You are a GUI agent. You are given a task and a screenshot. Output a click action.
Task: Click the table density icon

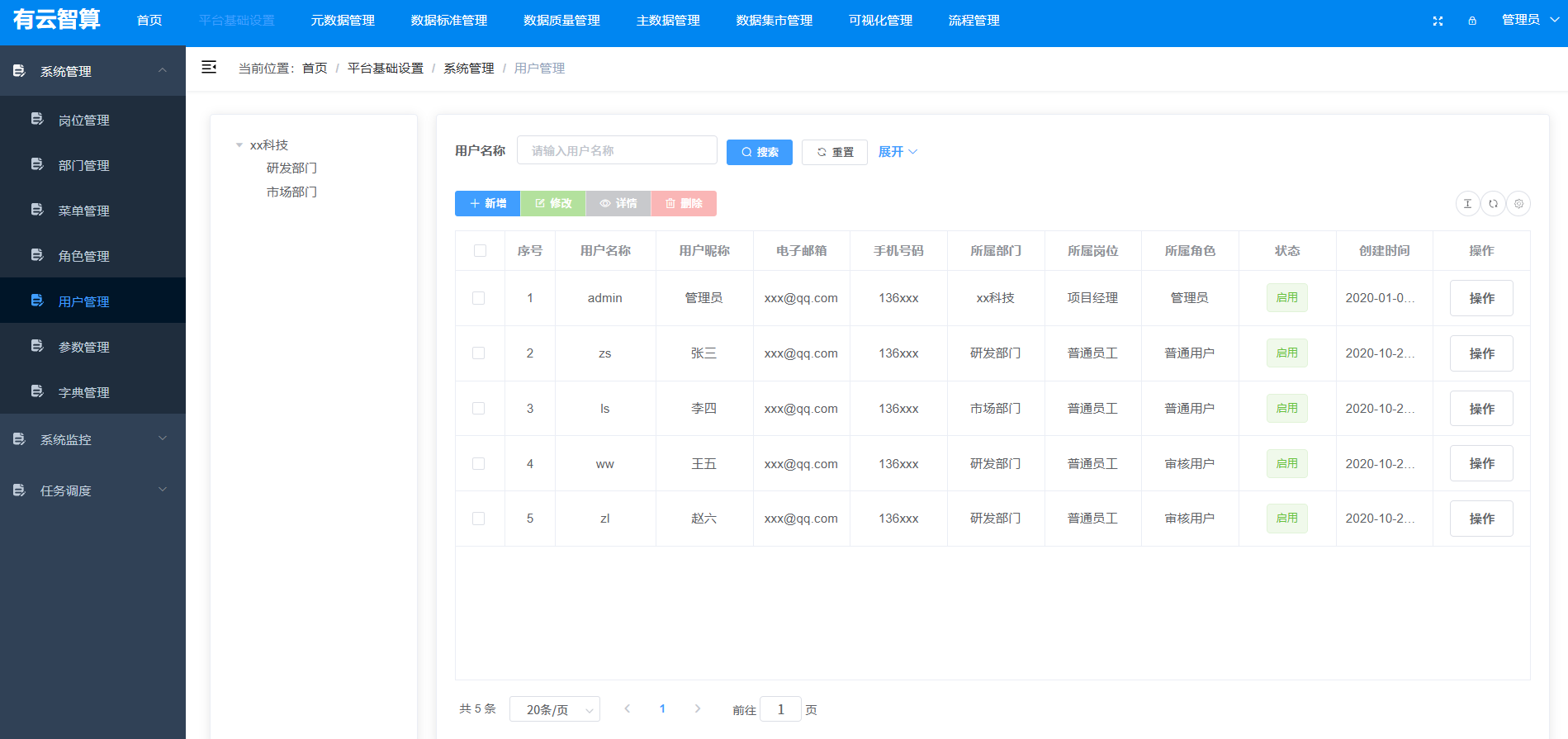pos(1467,203)
